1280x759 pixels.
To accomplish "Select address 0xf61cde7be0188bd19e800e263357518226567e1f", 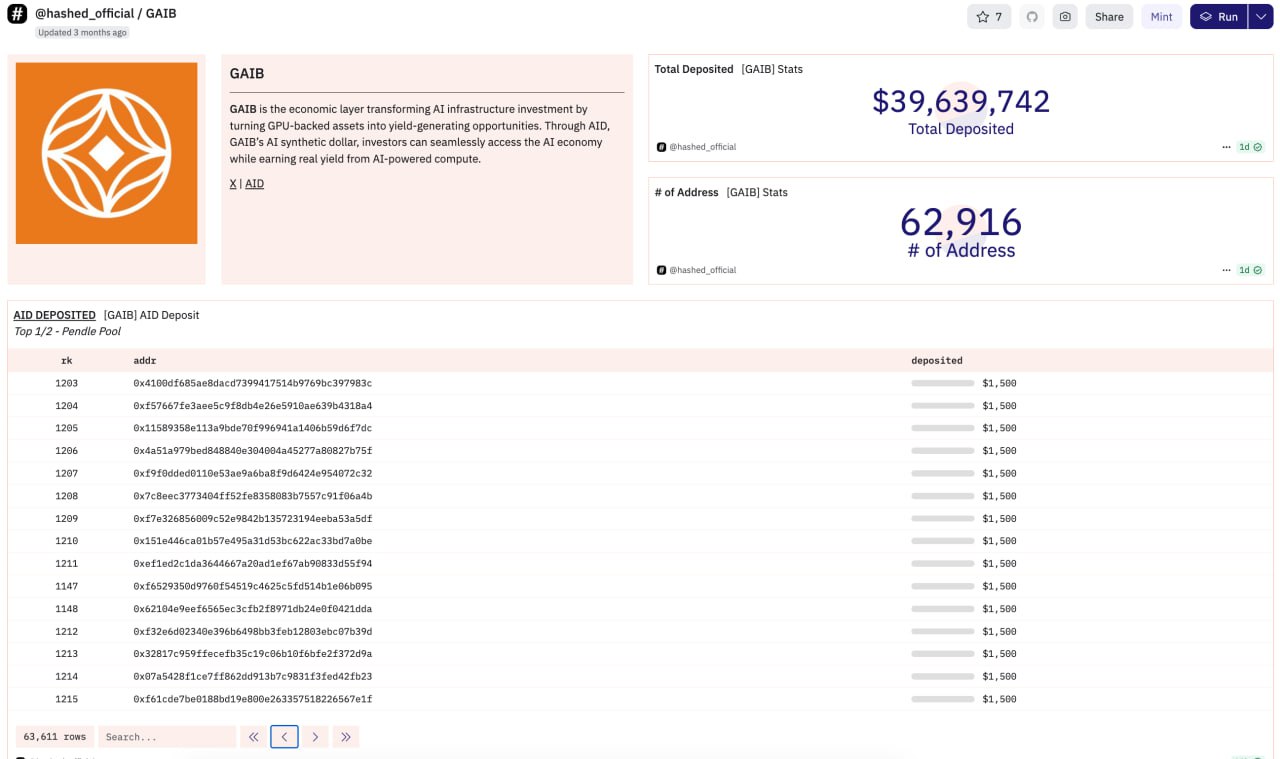I will (x=253, y=699).
